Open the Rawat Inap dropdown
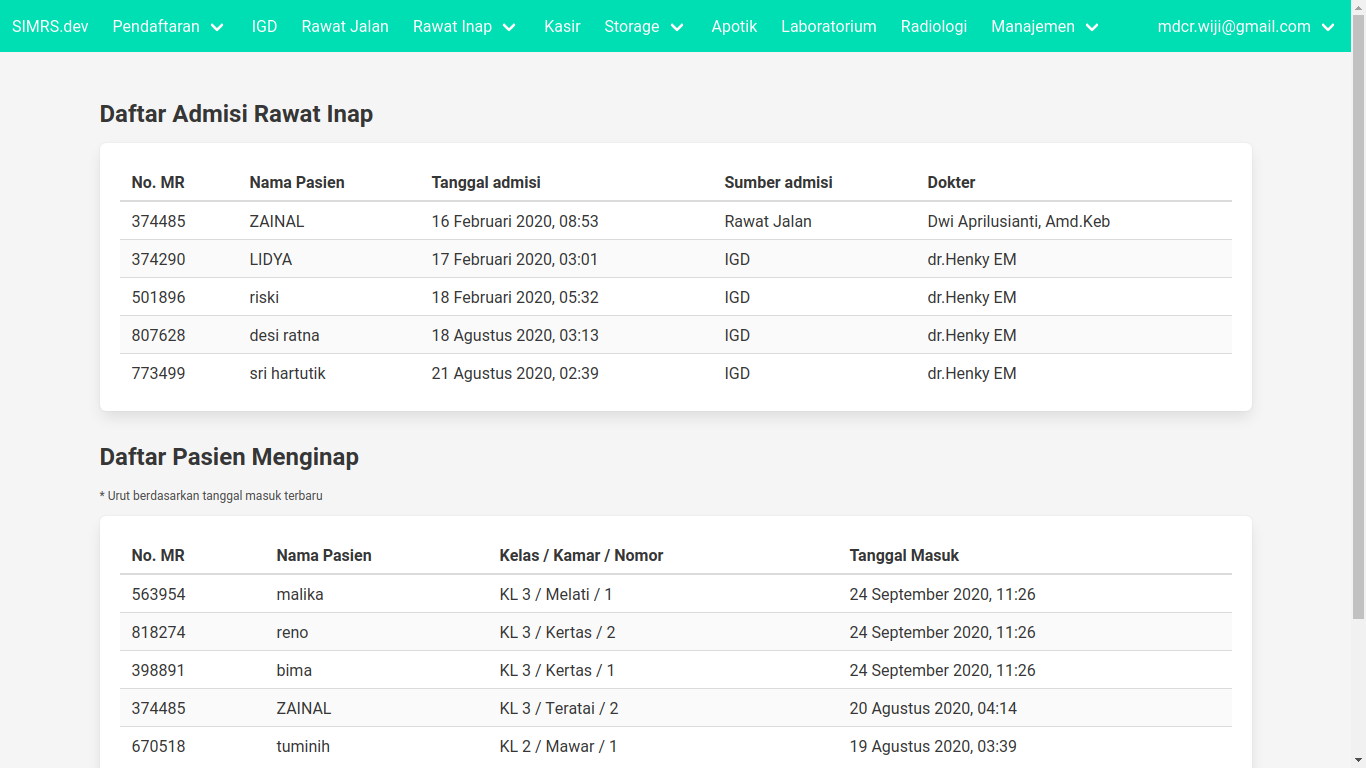1366x768 pixels. click(465, 27)
